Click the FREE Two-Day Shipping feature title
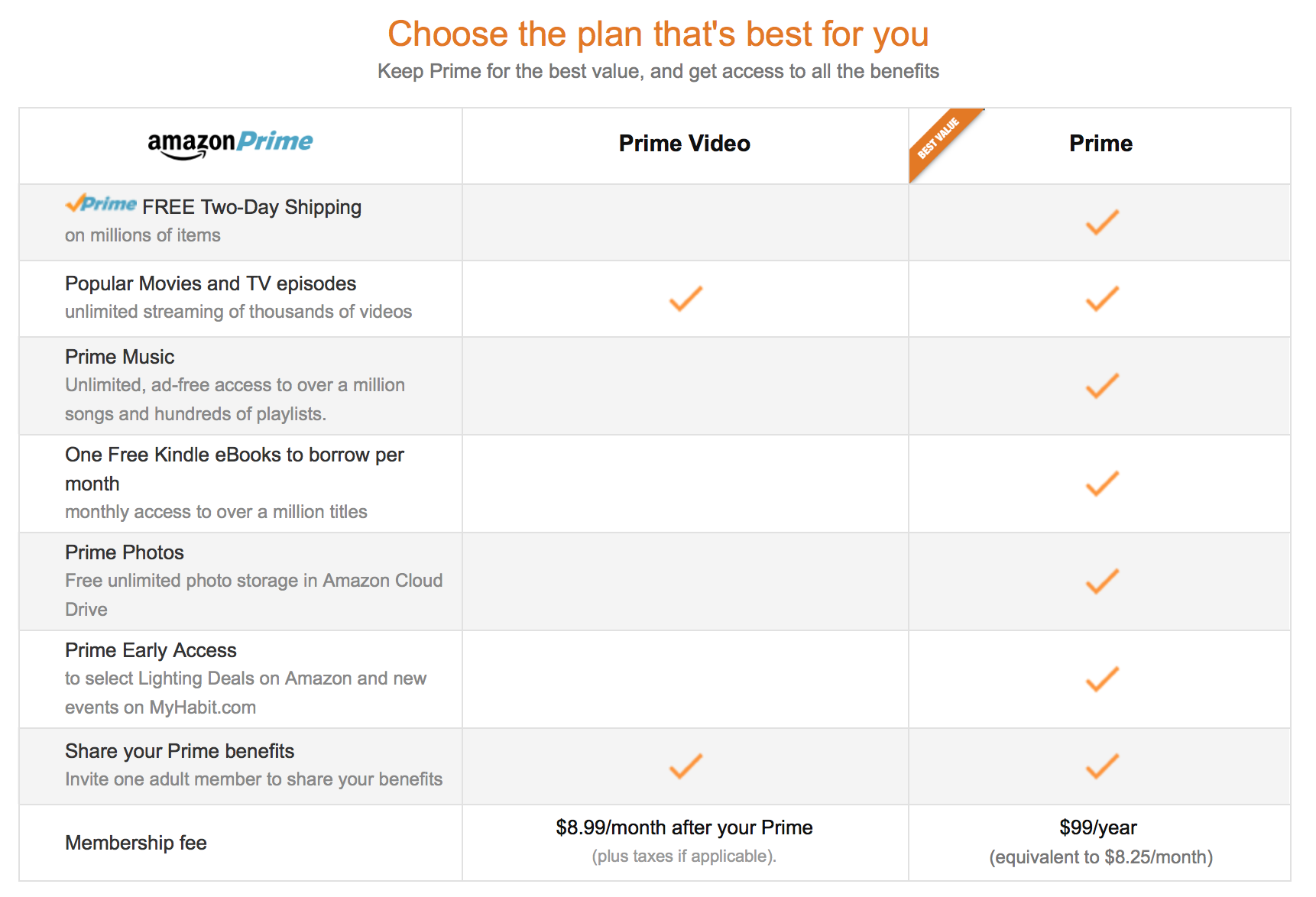The width and height of the screenshot is (1316, 897). 251,208
